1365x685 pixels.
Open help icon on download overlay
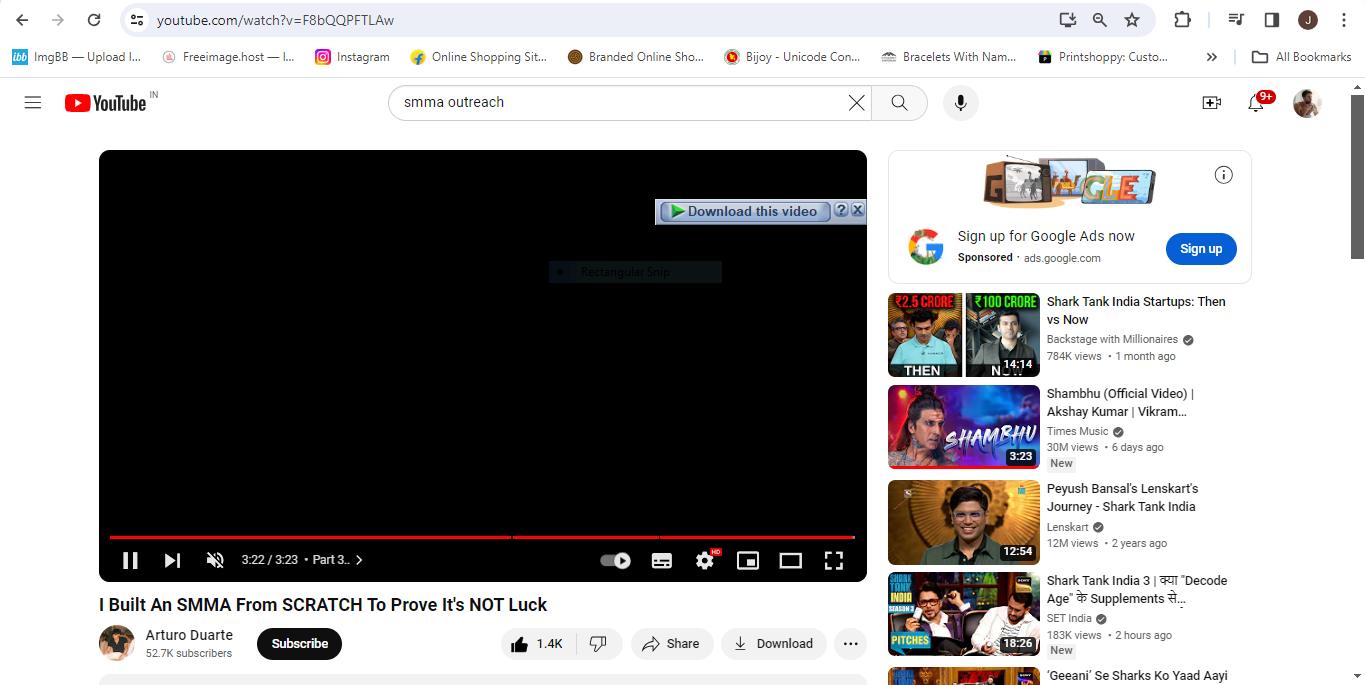coord(841,210)
